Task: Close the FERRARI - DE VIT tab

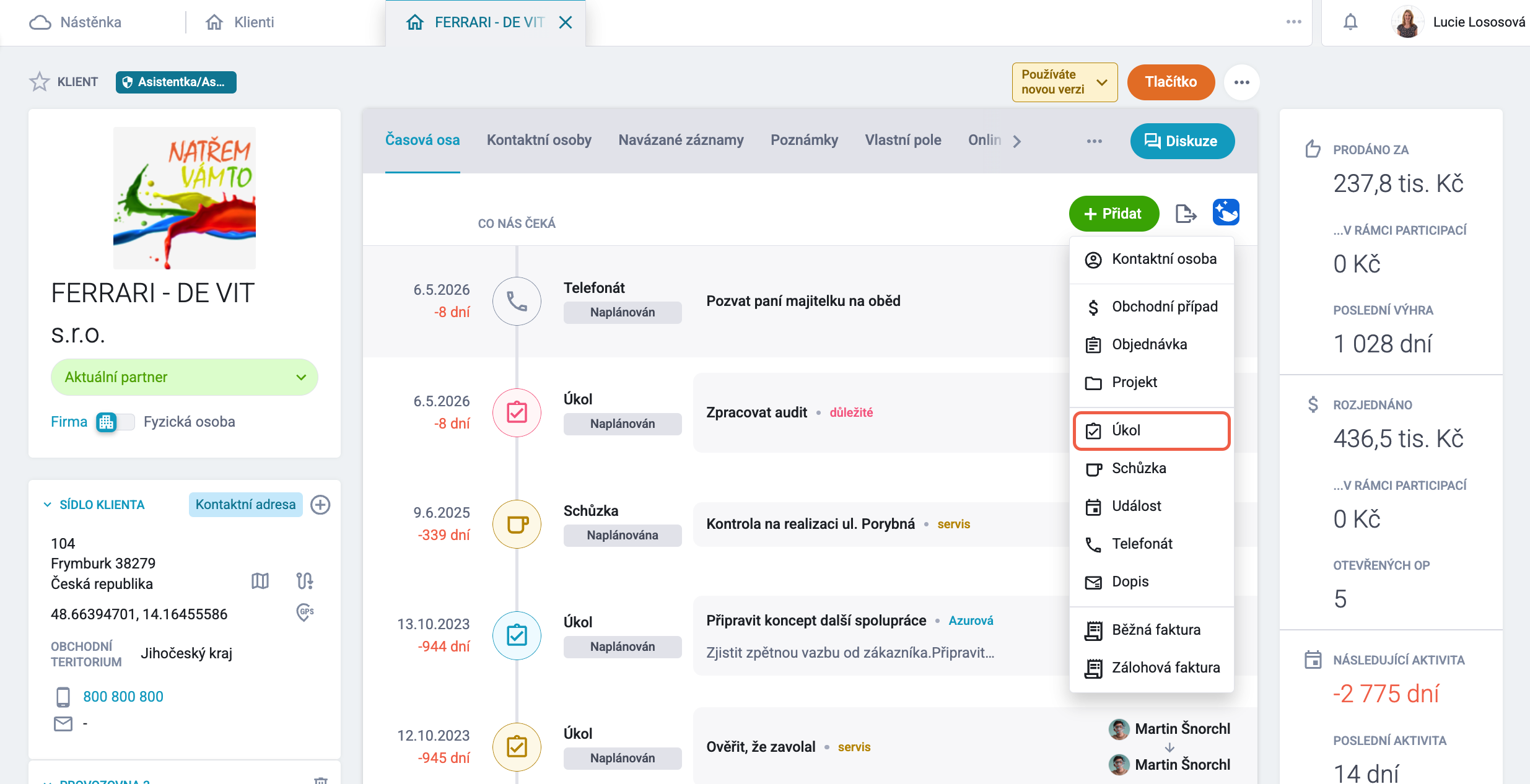Action: pyautogui.click(x=565, y=22)
